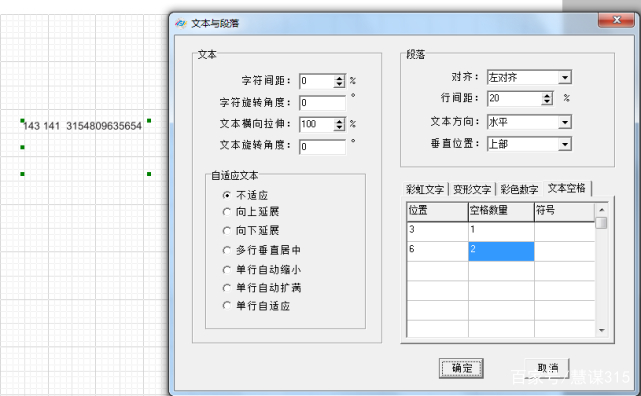This screenshot has width=641, height=396.
Task: Switch to the 彩虹文字 tab
Action: (x=425, y=189)
